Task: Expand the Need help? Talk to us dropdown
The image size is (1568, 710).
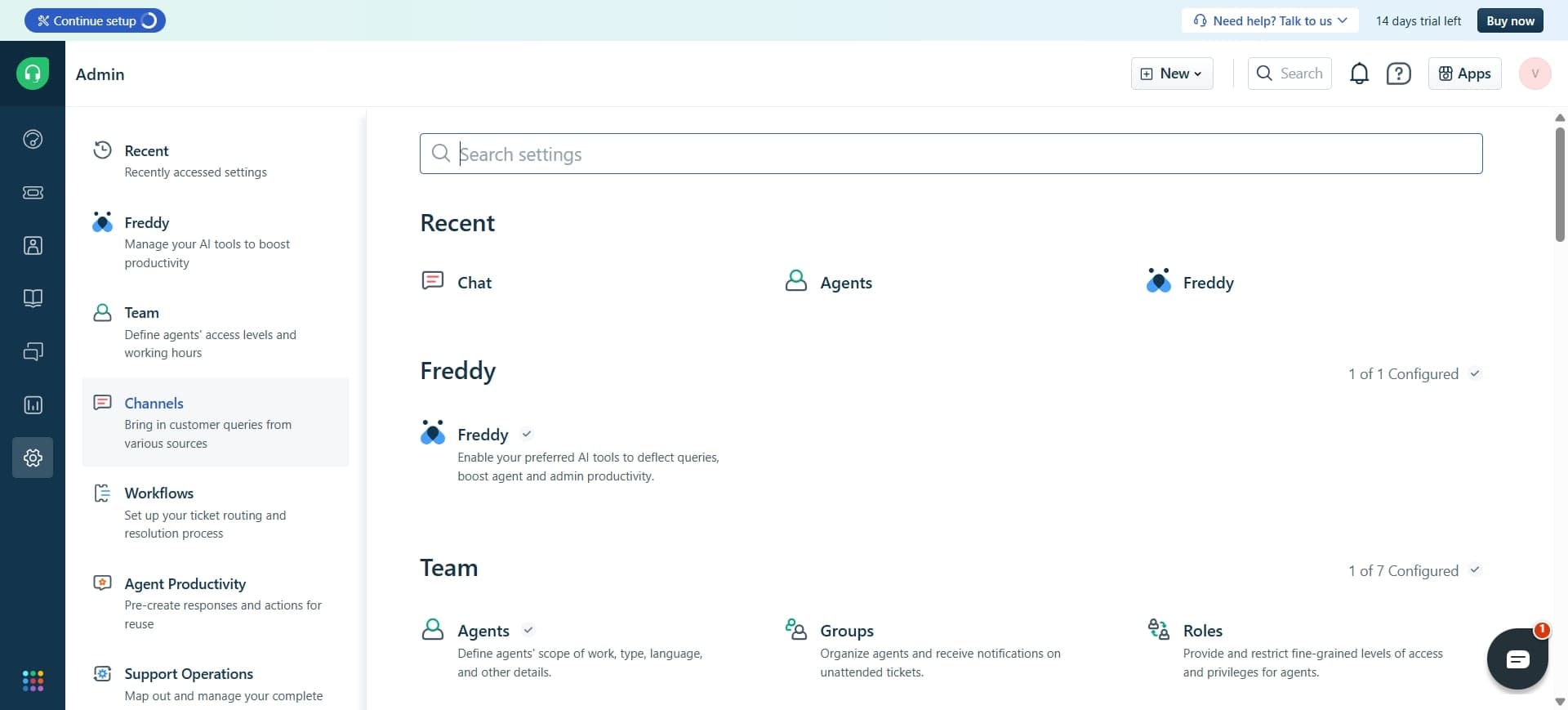Action: [x=1269, y=20]
